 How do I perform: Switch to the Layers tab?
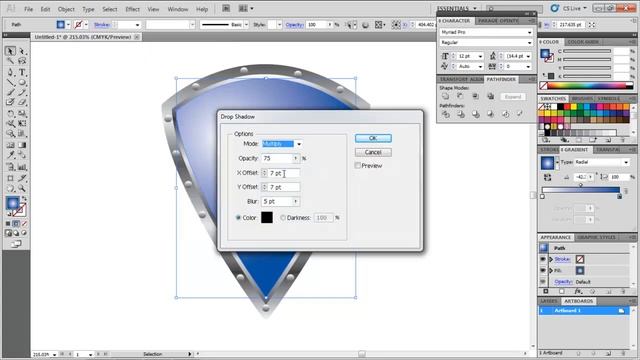point(549,301)
